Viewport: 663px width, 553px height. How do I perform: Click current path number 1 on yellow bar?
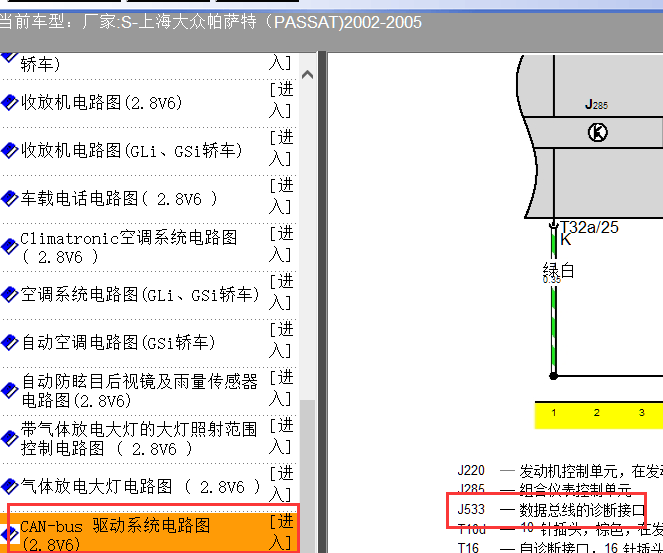tap(553, 413)
